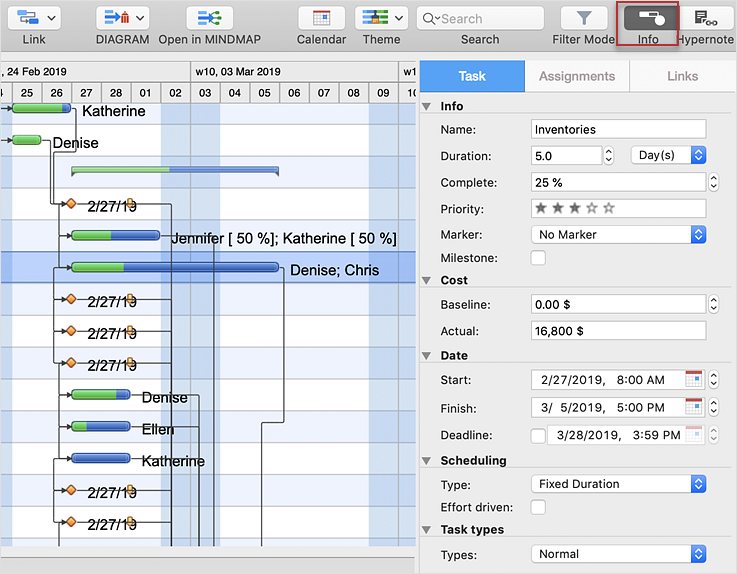The image size is (737, 574).
Task: Enable Filter Mode funnel icon
Action: coord(584,18)
